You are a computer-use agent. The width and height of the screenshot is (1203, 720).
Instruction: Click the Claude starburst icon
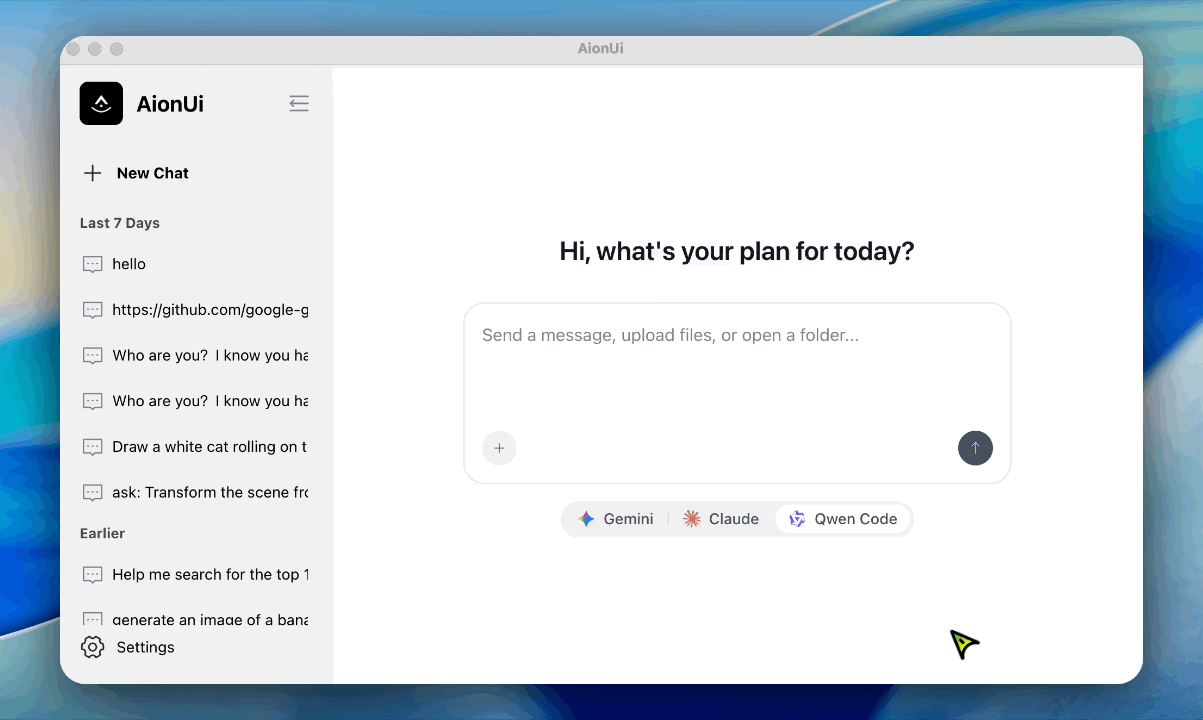(692, 519)
